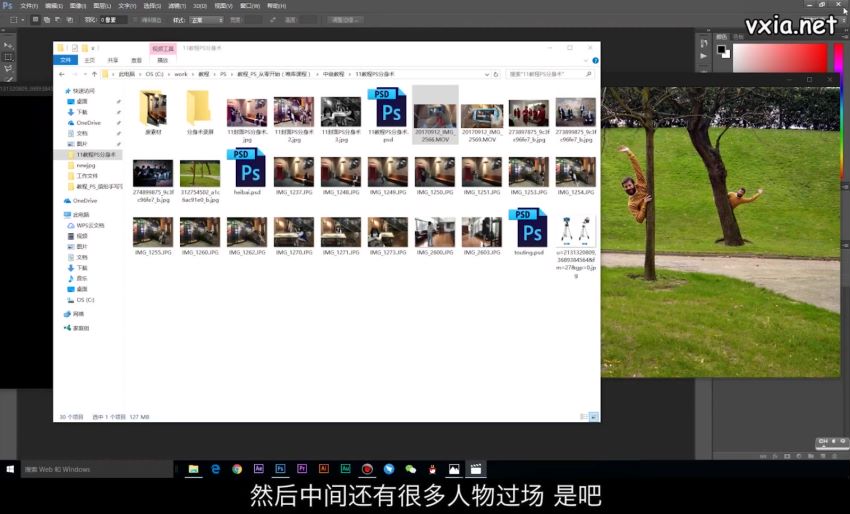Click 'OS (C:)' in address path
Image resolution: width=850 pixels, height=514 pixels.
(154, 74)
